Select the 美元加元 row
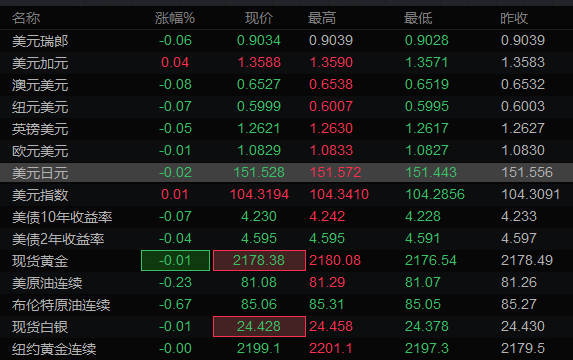 coord(286,62)
